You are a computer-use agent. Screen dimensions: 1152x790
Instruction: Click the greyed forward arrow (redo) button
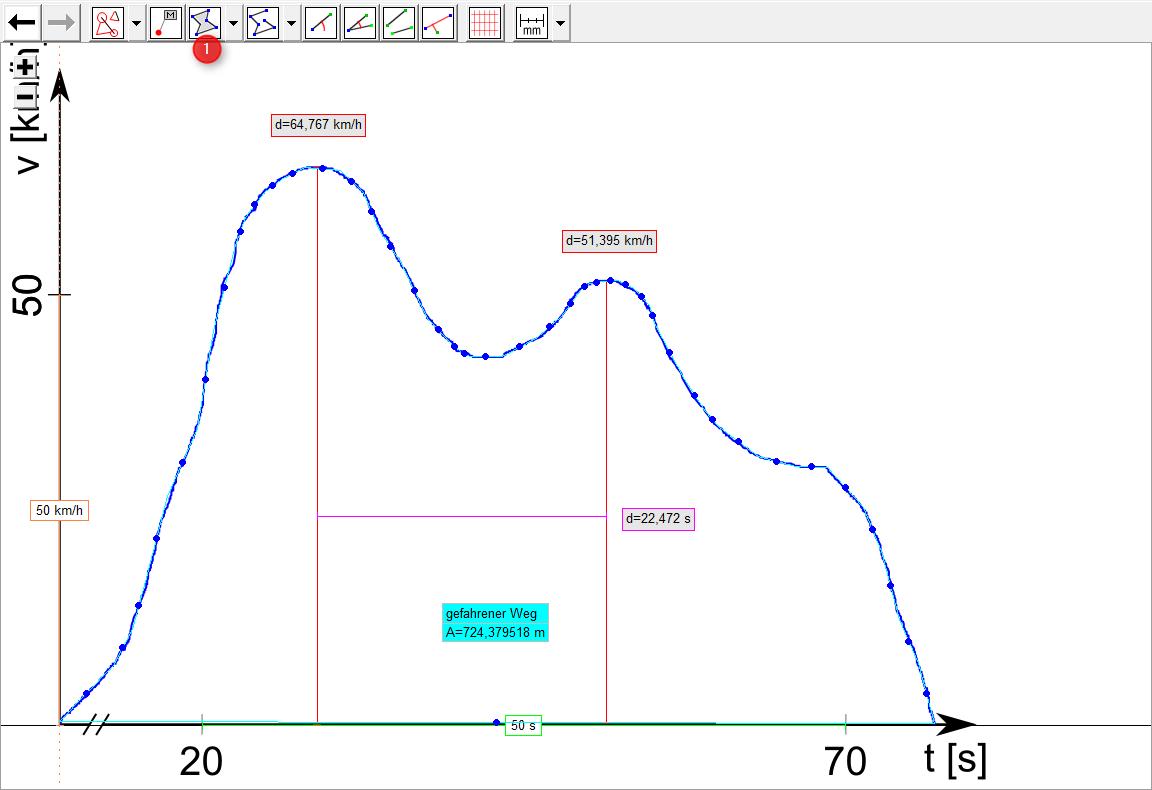61,22
